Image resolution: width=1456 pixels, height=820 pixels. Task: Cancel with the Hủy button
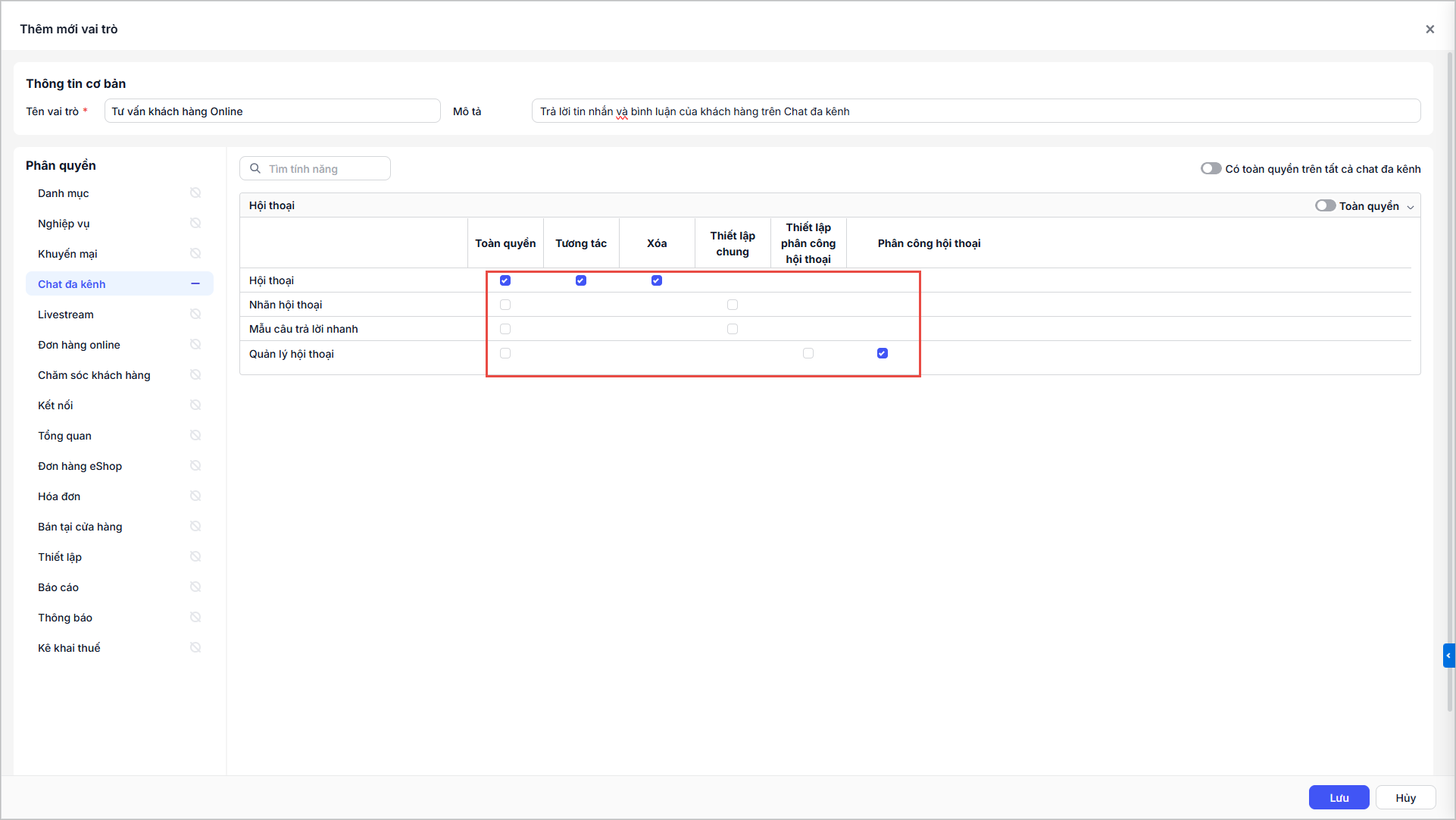(x=1405, y=797)
